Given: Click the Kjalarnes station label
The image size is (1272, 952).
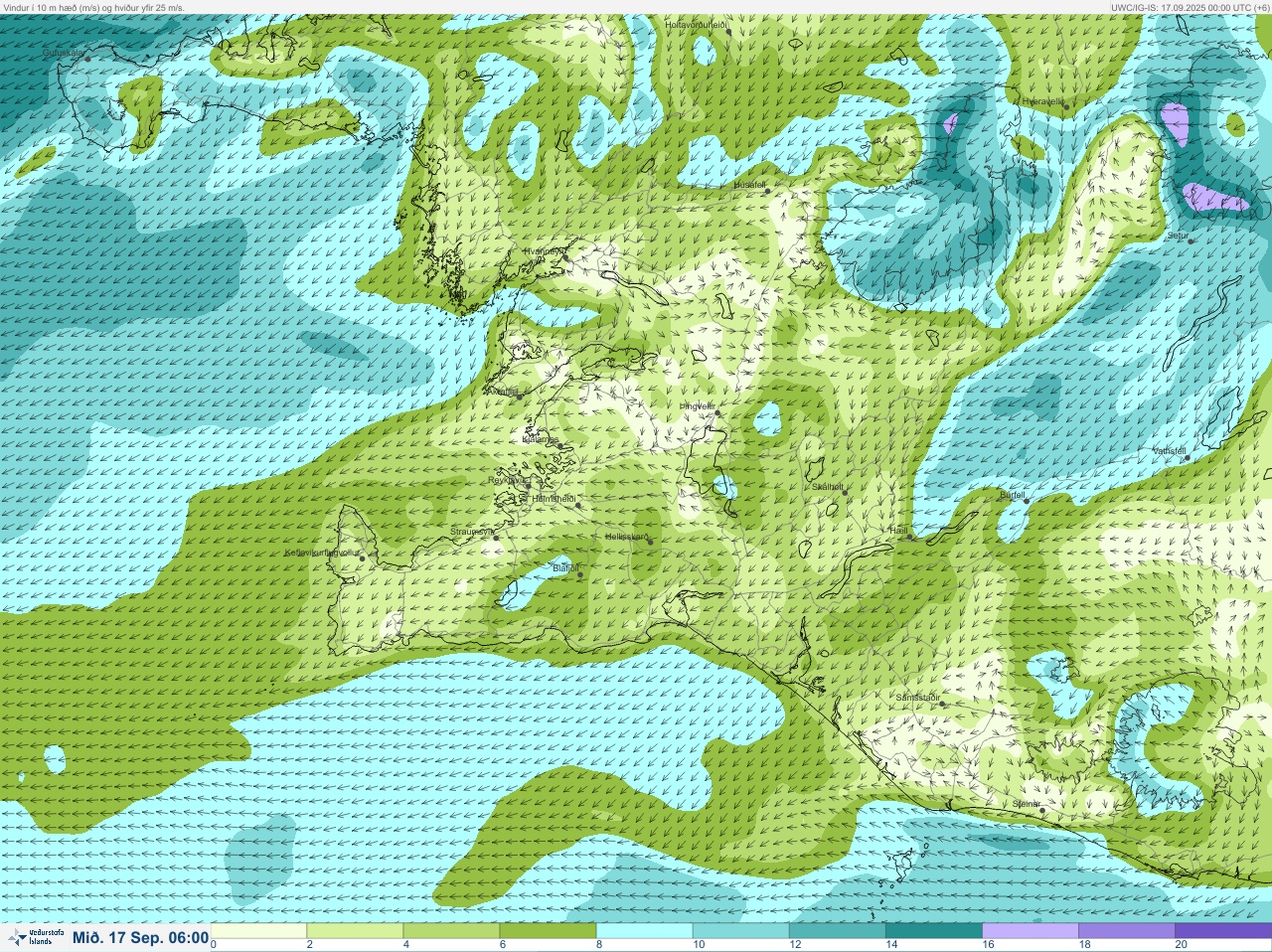Looking at the screenshot, I should [x=541, y=439].
